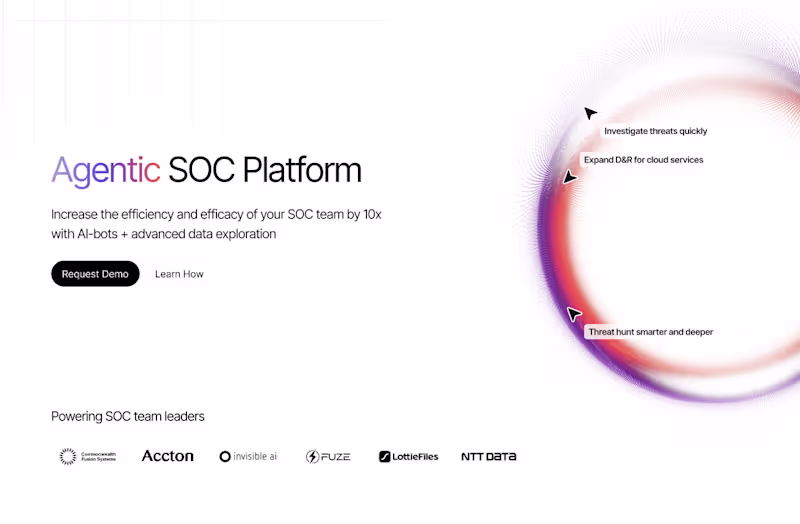The image size is (800, 524).
Task: Click the SOC Platform heading text
Action: coord(265,170)
